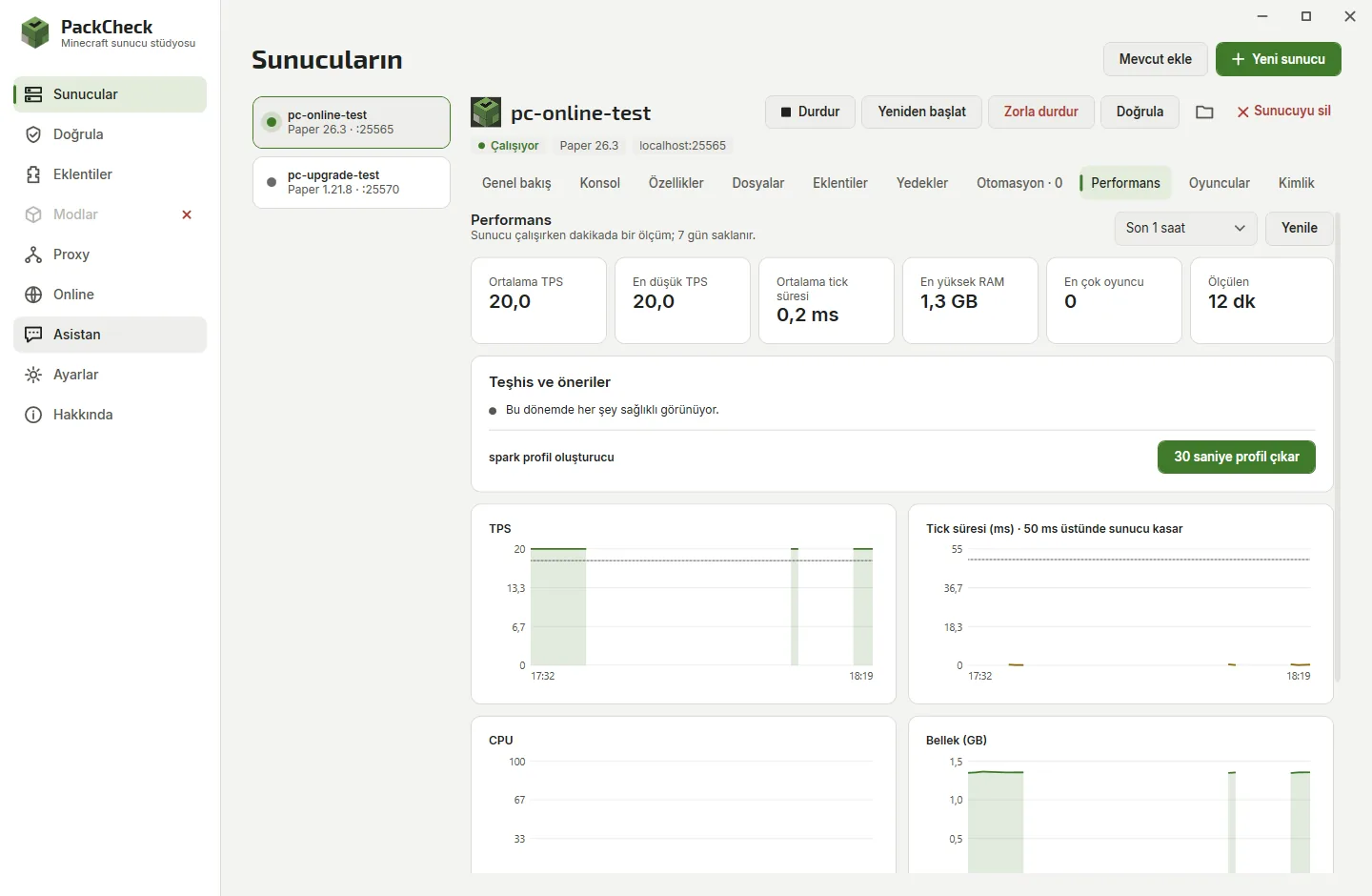Open the Sunucular sidebar section
Viewport: 1372px width, 896px height.
tap(111, 94)
